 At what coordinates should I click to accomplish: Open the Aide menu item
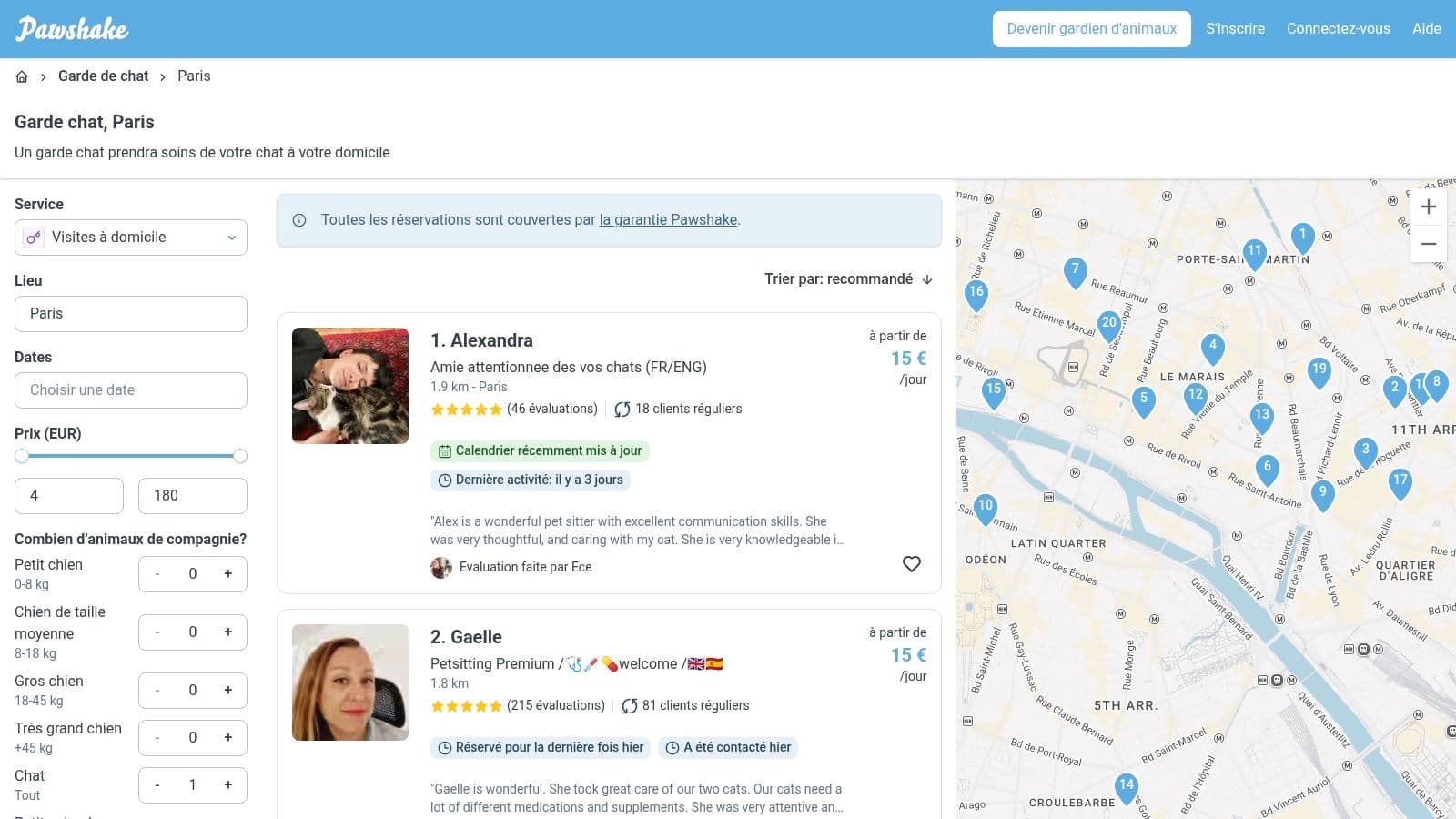1426,29
